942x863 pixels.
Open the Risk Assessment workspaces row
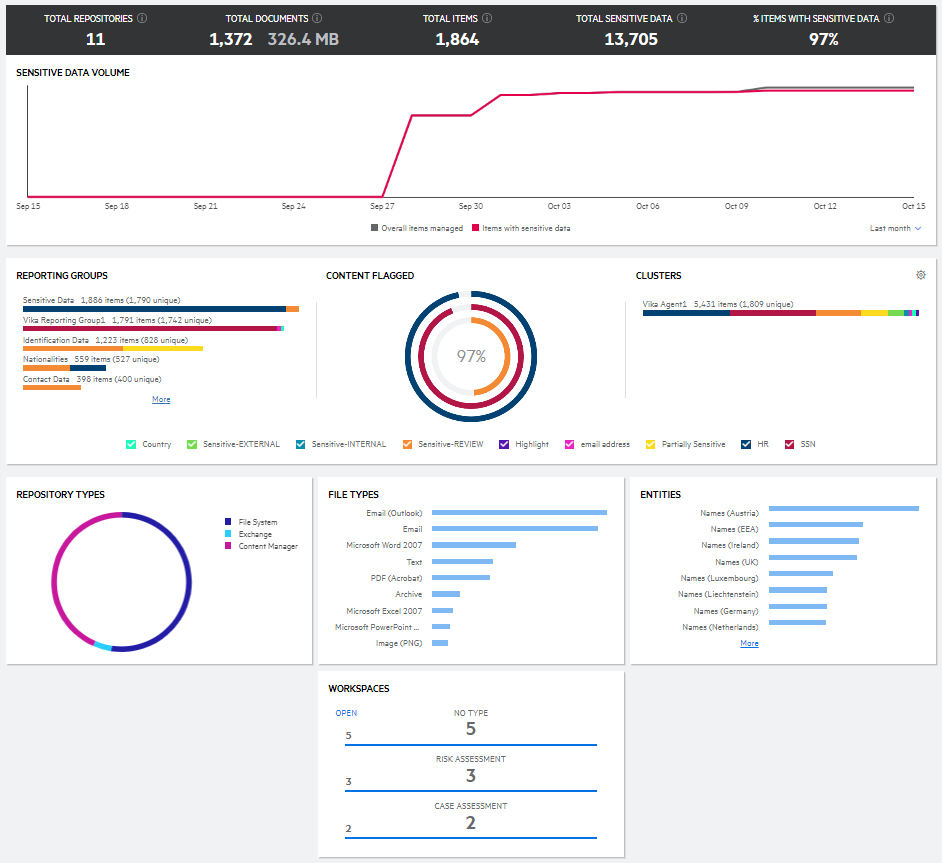[x=471, y=771]
